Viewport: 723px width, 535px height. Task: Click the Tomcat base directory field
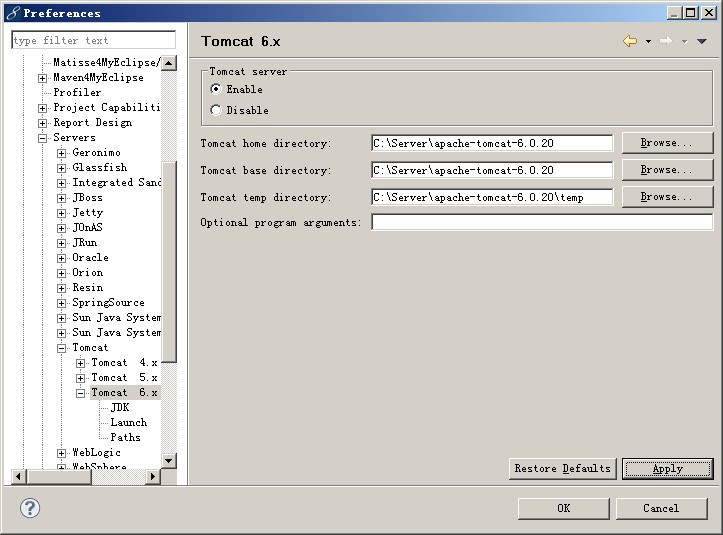click(492, 170)
